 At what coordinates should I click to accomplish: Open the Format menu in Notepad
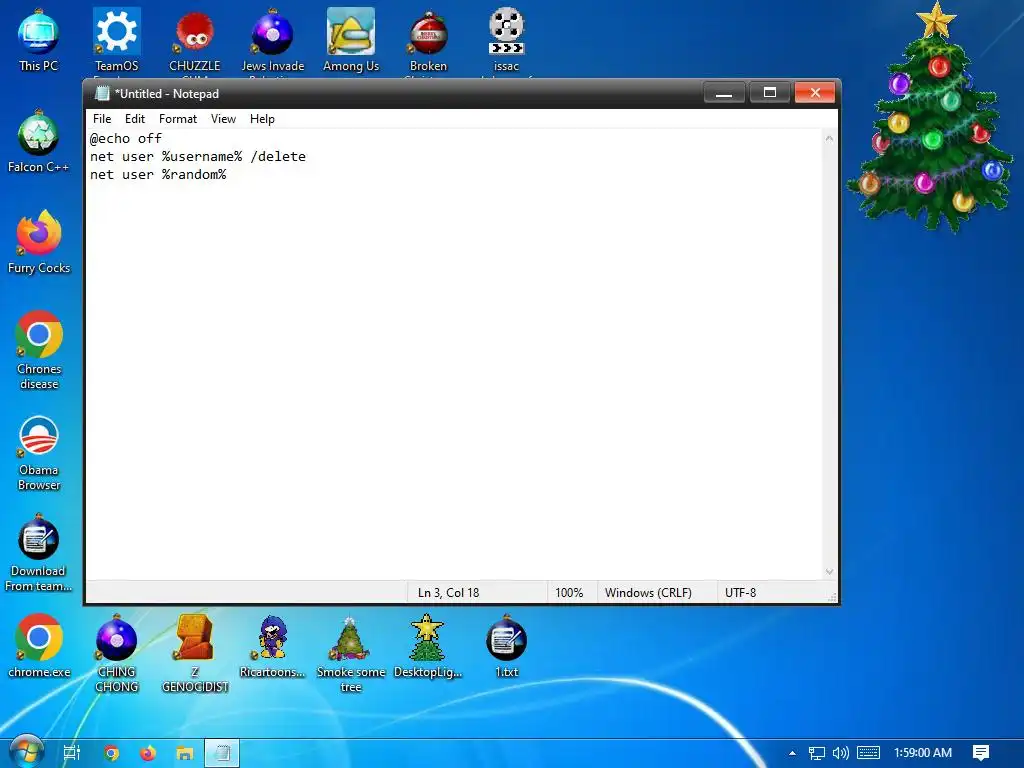pyautogui.click(x=178, y=119)
